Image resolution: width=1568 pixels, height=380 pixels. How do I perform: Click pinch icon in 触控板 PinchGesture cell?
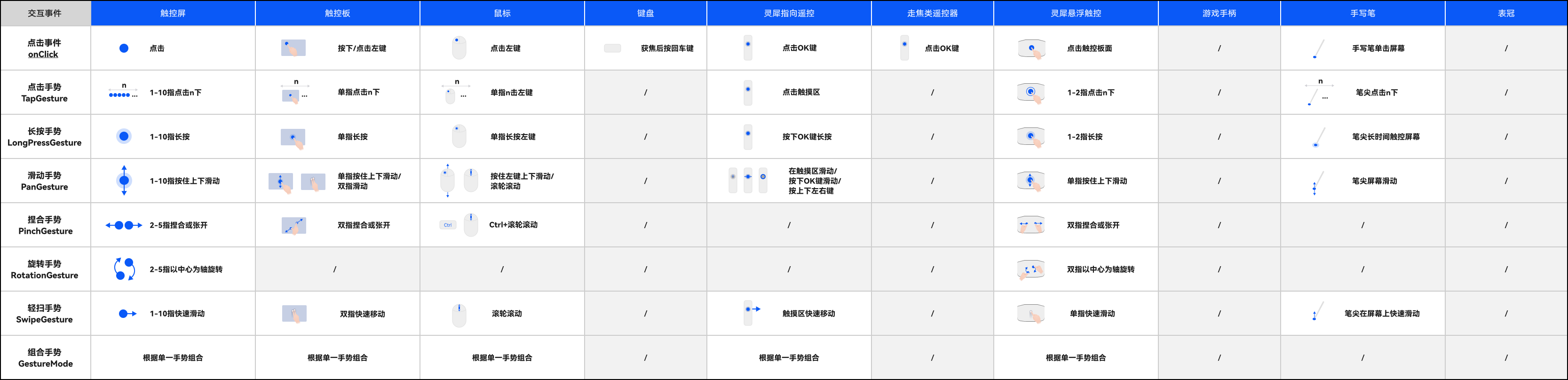pyautogui.click(x=294, y=225)
